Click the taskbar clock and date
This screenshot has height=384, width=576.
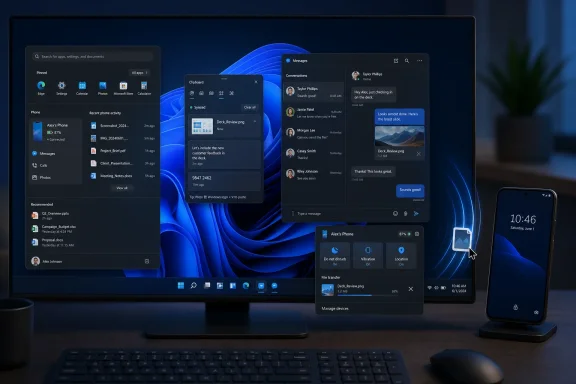[459, 288]
